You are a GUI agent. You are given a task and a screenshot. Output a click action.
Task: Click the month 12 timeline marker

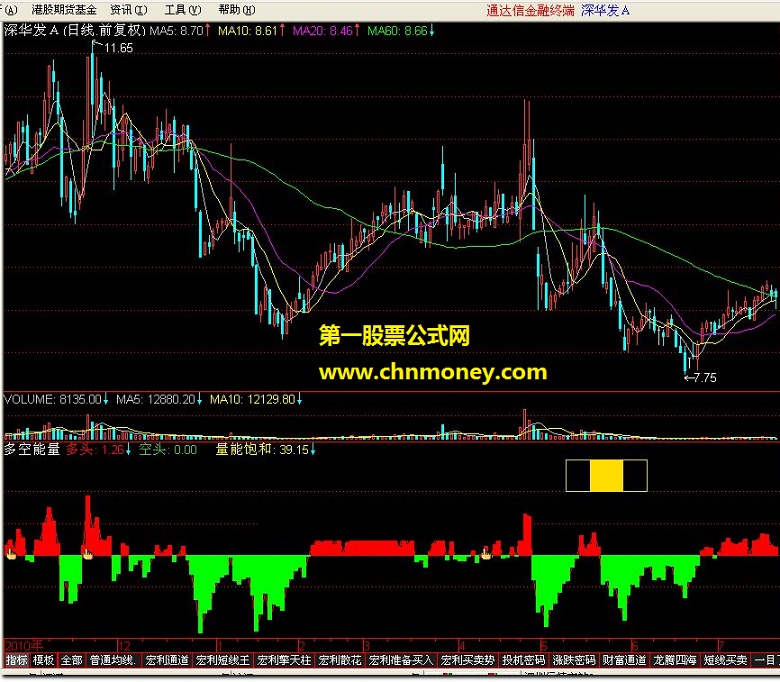[124, 646]
